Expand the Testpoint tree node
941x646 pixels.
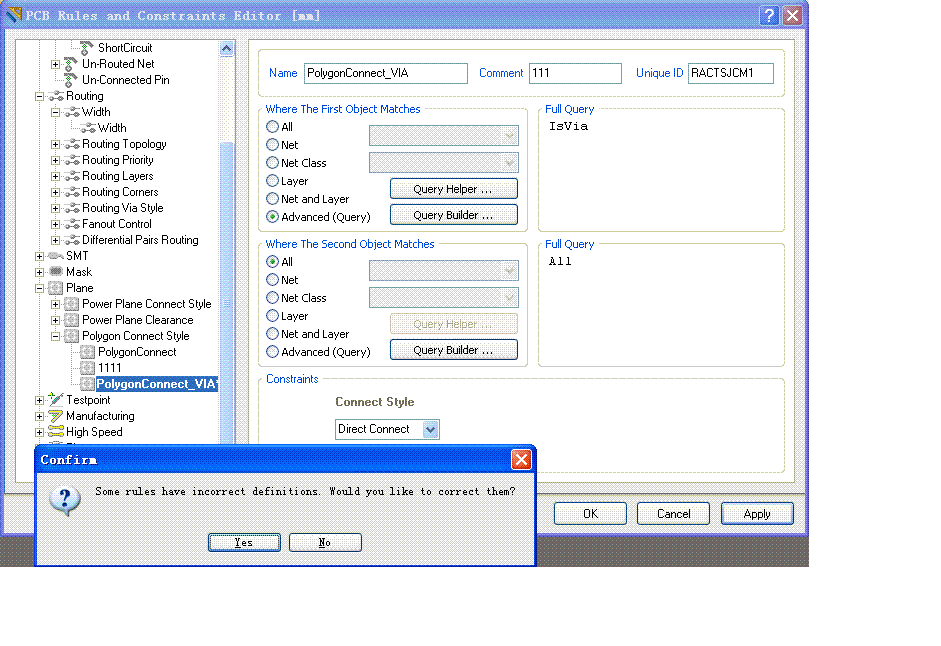click(x=40, y=400)
